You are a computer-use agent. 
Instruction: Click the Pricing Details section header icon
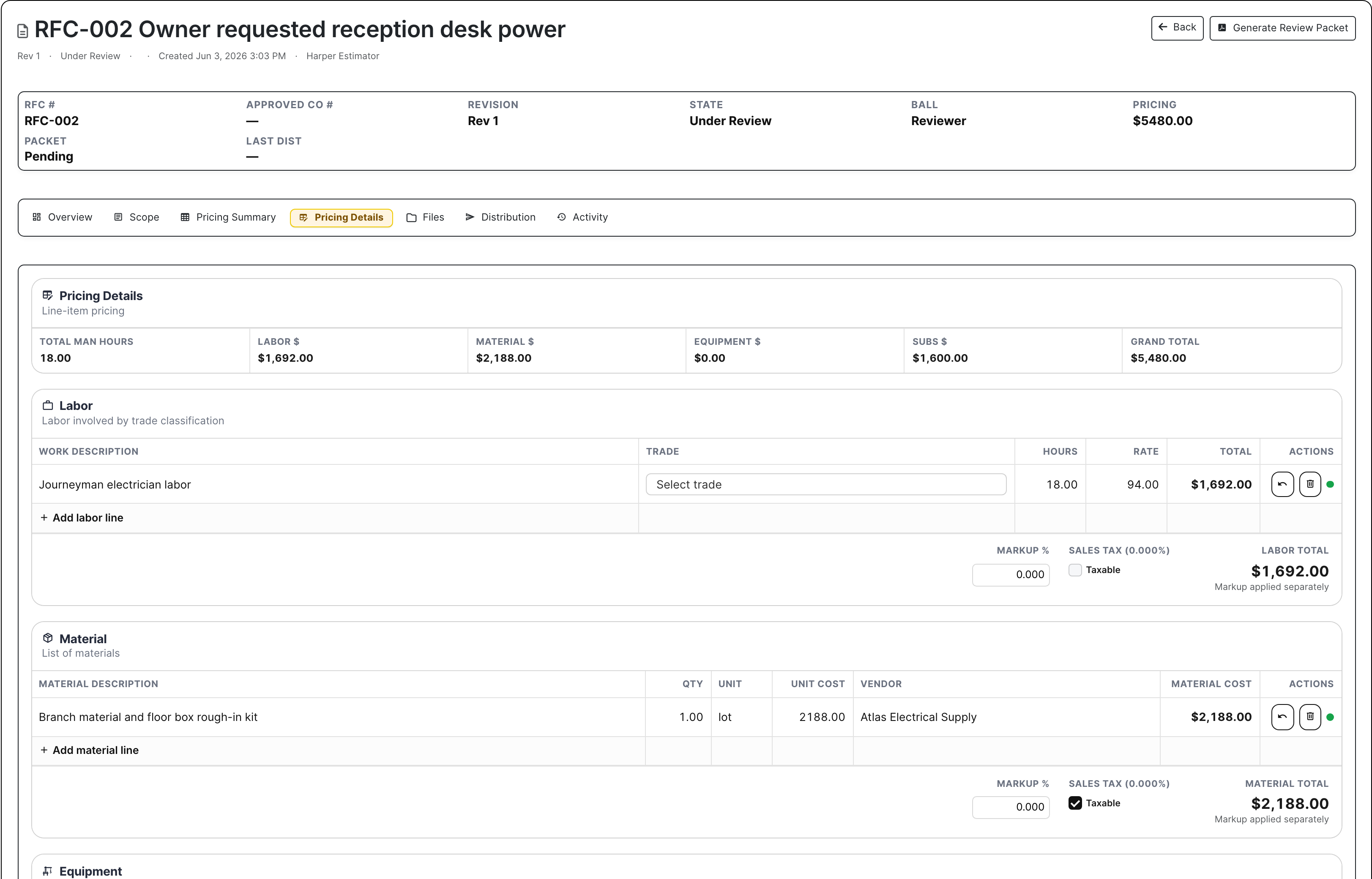[48, 296]
